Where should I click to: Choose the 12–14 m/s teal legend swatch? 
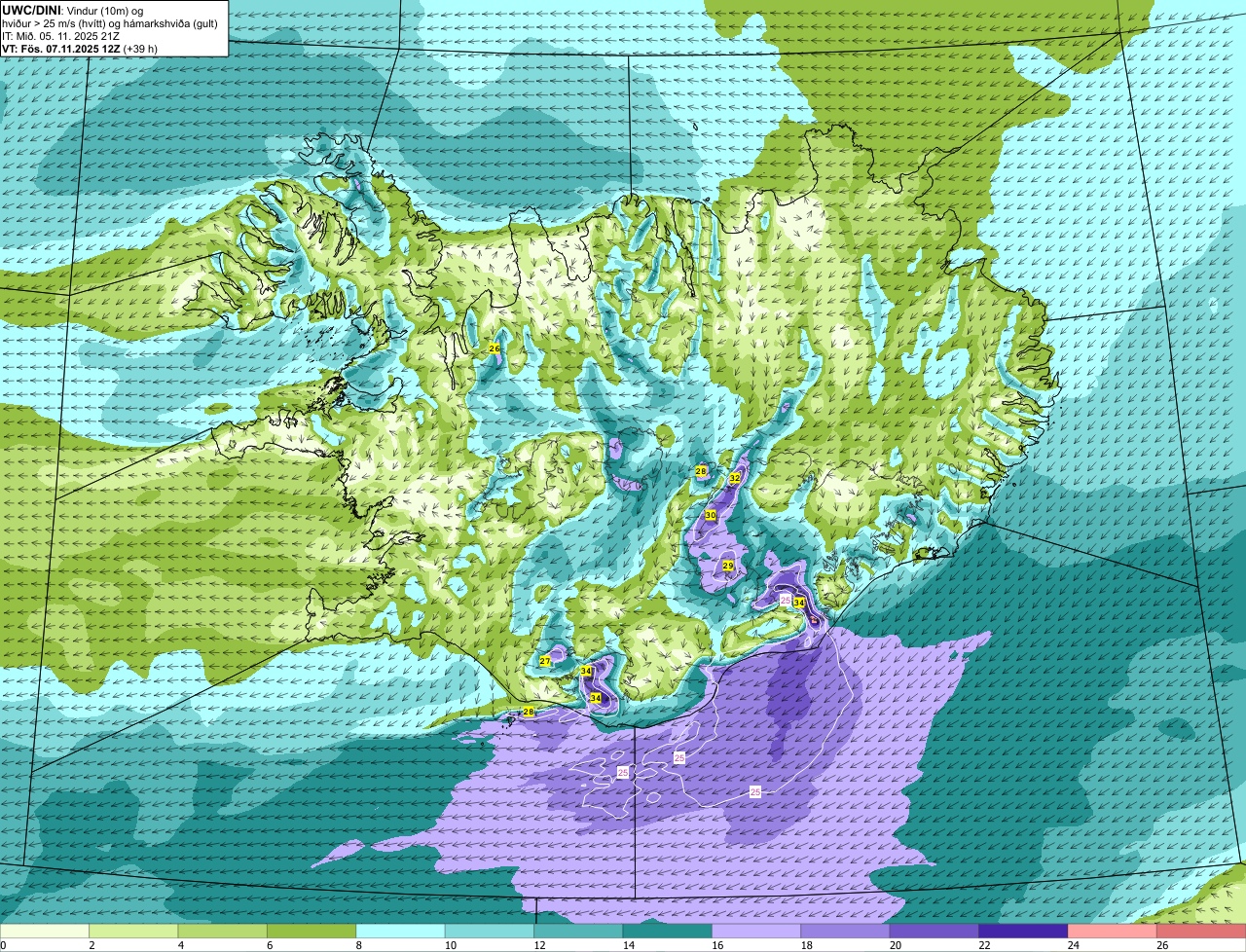[579, 932]
